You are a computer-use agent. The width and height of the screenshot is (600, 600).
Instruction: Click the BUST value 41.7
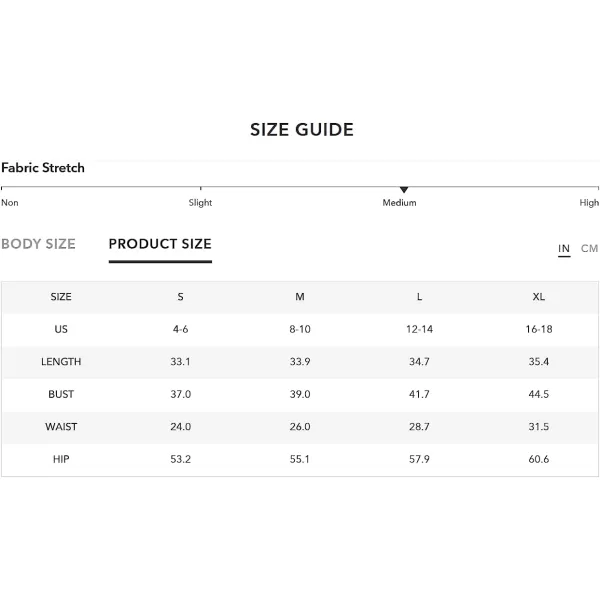[x=419, y=394]
